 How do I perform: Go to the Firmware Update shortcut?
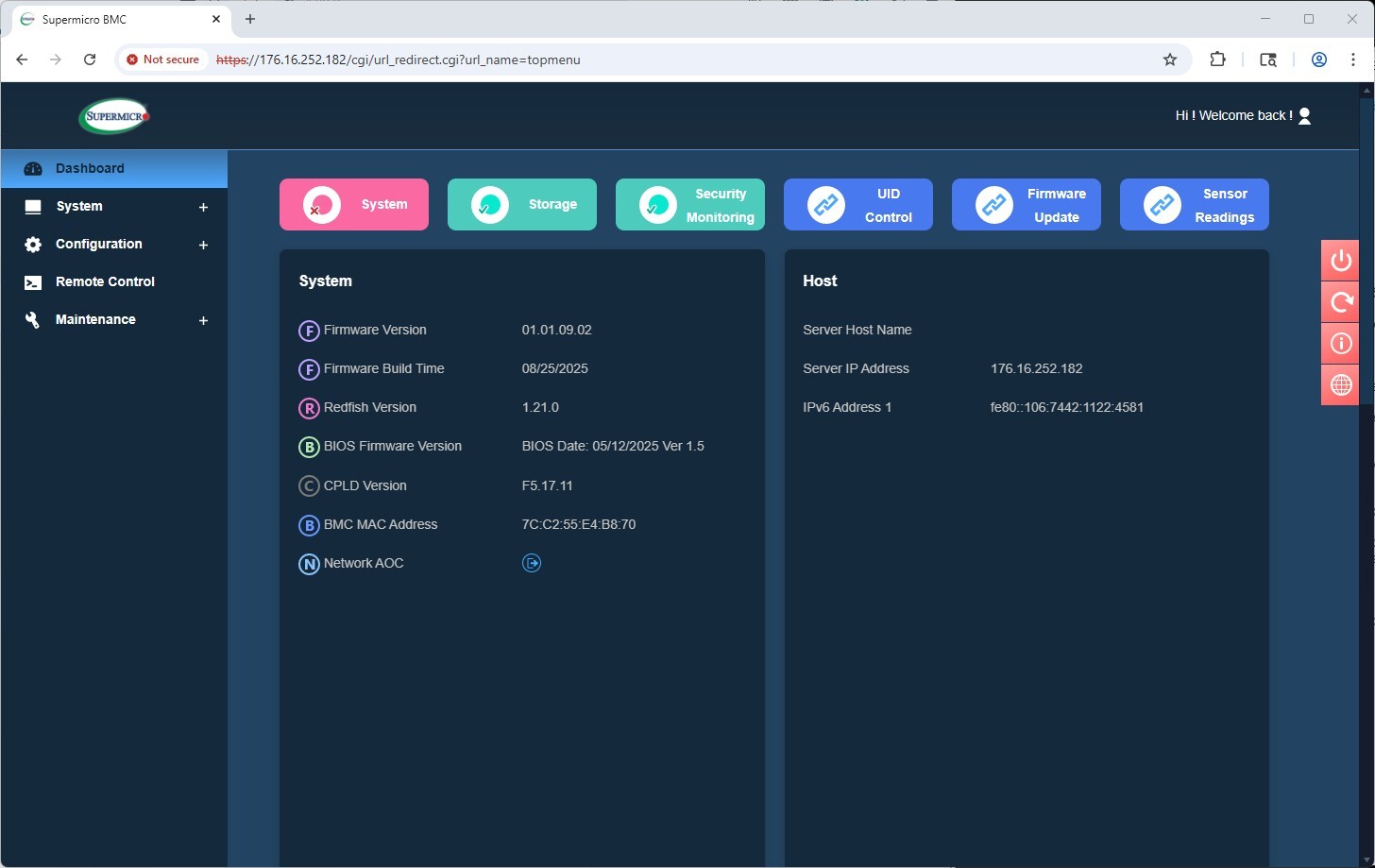coord(1027,205)
